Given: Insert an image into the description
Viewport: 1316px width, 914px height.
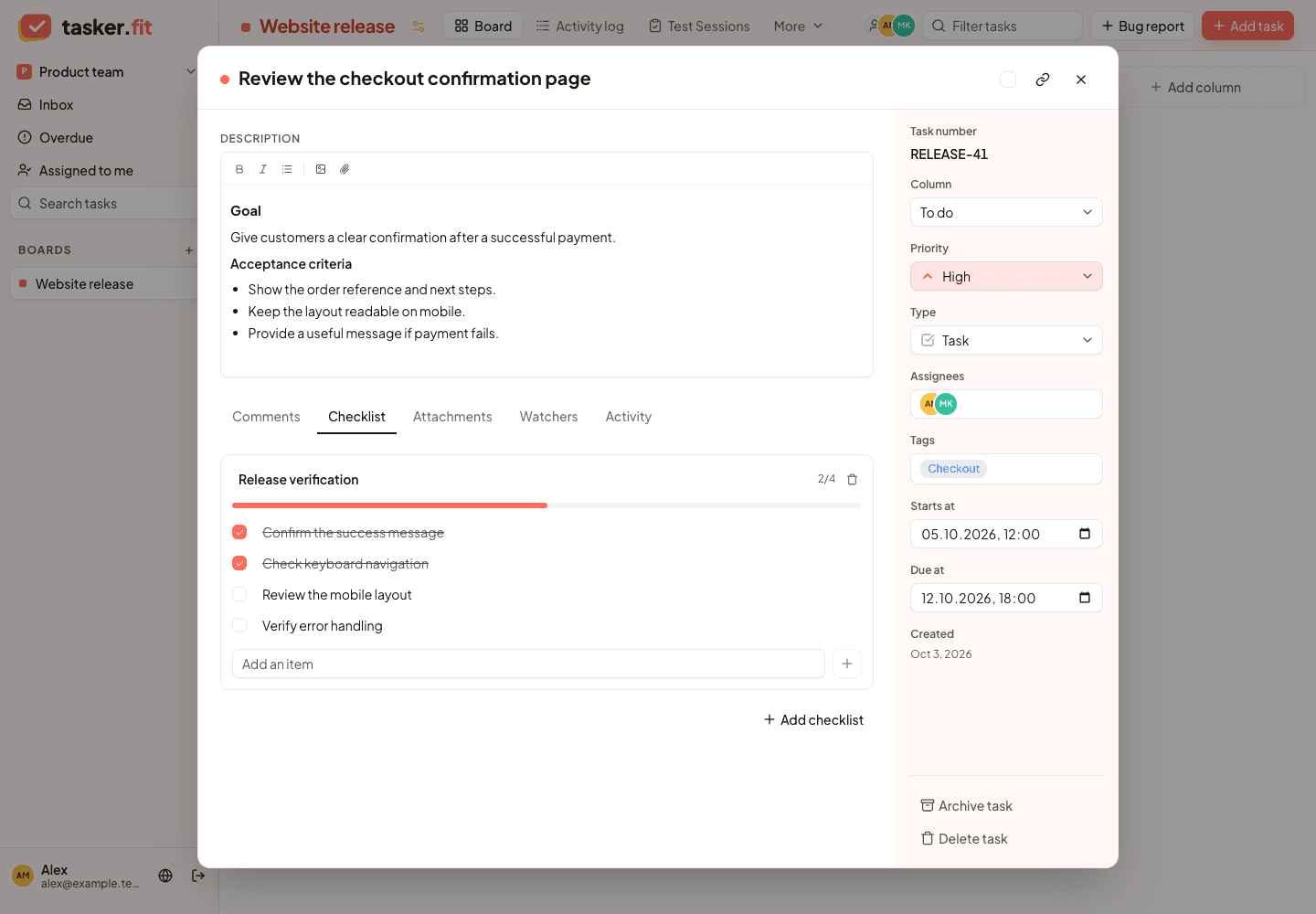Looking at the screenshot, I should (321, 169).
